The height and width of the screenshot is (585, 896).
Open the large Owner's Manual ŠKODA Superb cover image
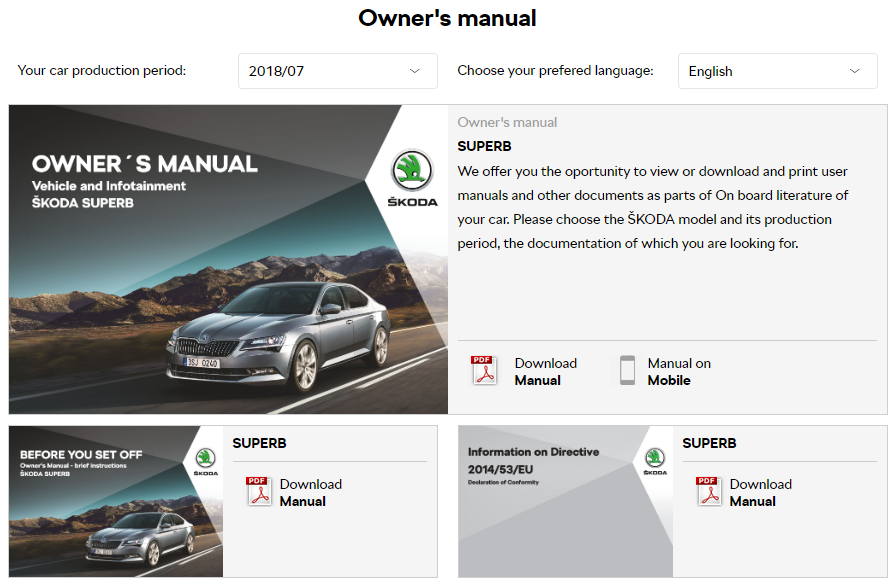point(228,259)
